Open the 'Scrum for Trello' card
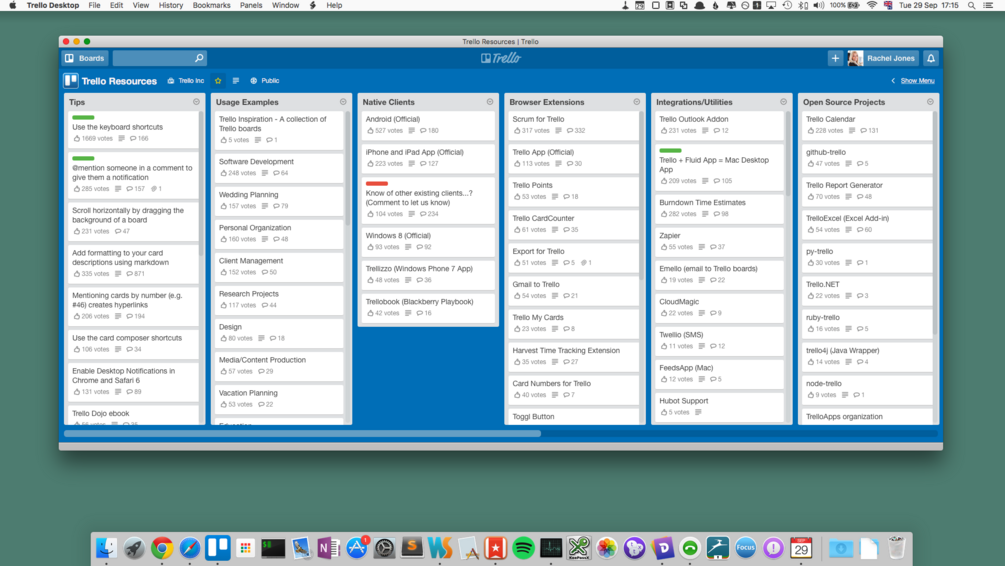 point(573,125)
